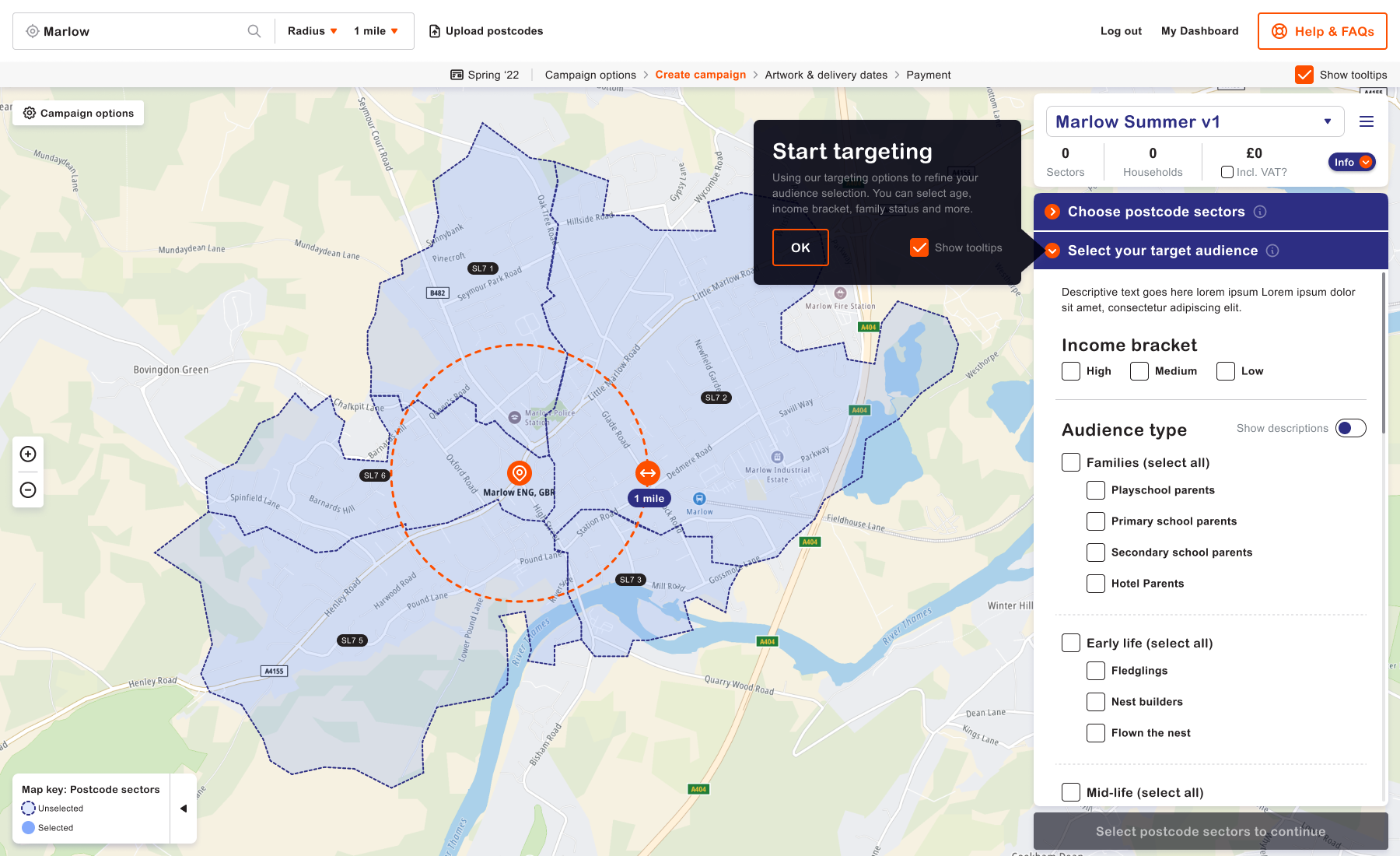The height and width of the screenshot is (856, 1400).
Task: Click the Marlow Fire Station map icon
Action: [x=840, y=293]
